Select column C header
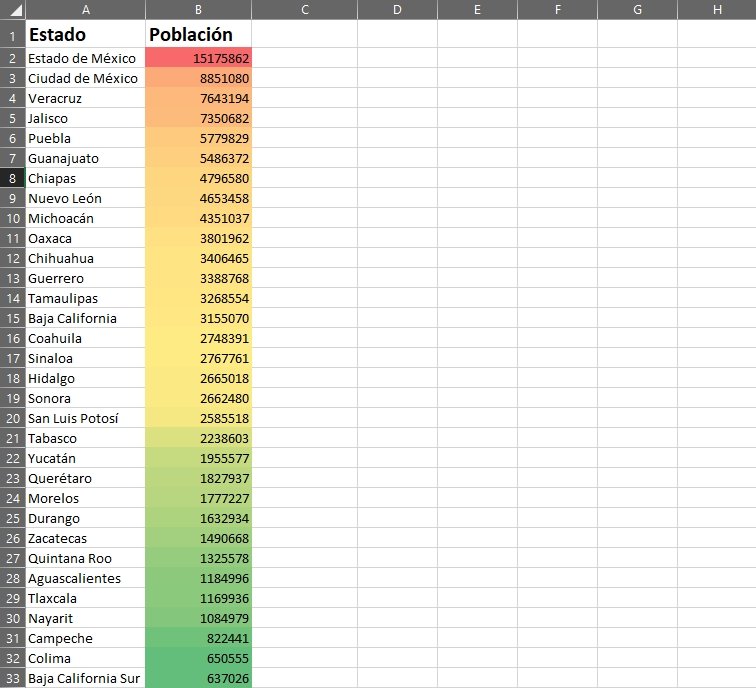 (x=304, y=10)
